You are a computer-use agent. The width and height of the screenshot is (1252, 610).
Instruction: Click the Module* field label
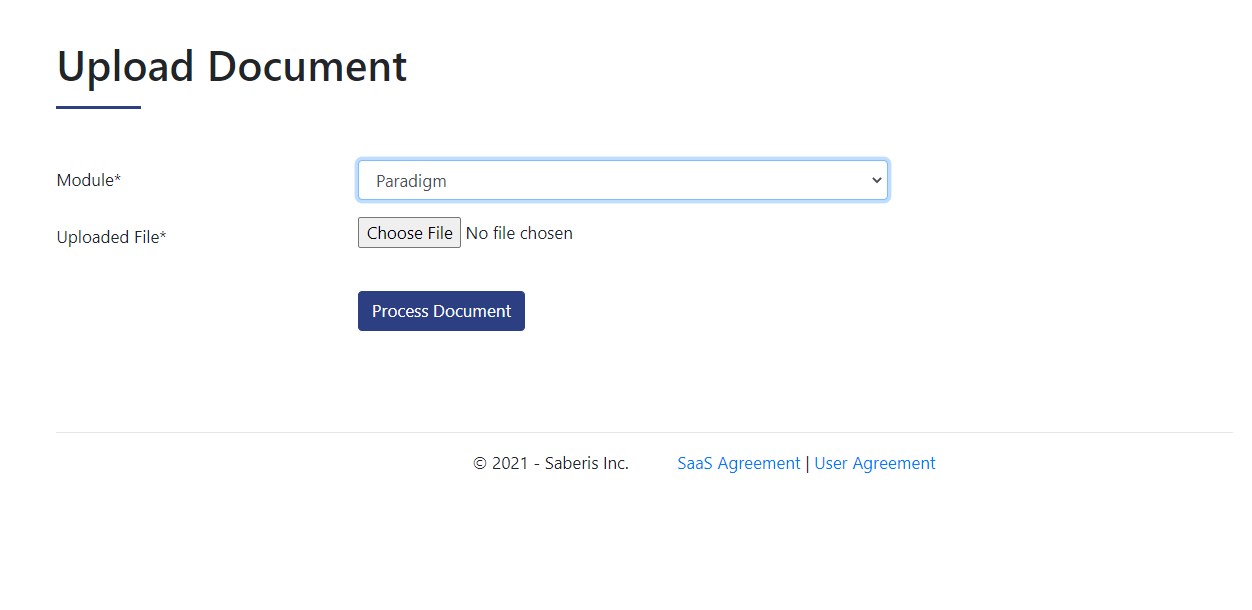88,181
